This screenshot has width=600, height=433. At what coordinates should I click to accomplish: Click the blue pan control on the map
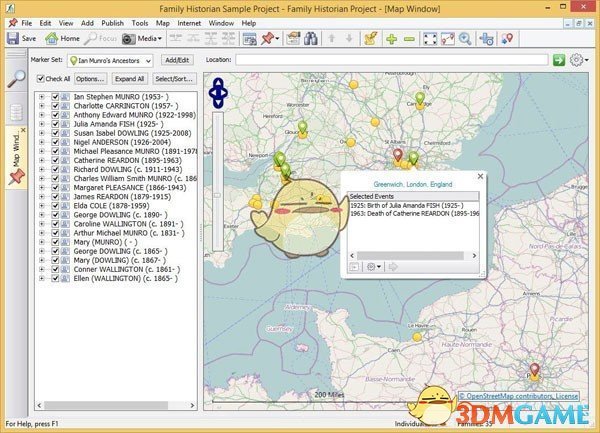(x=217, y=94)
